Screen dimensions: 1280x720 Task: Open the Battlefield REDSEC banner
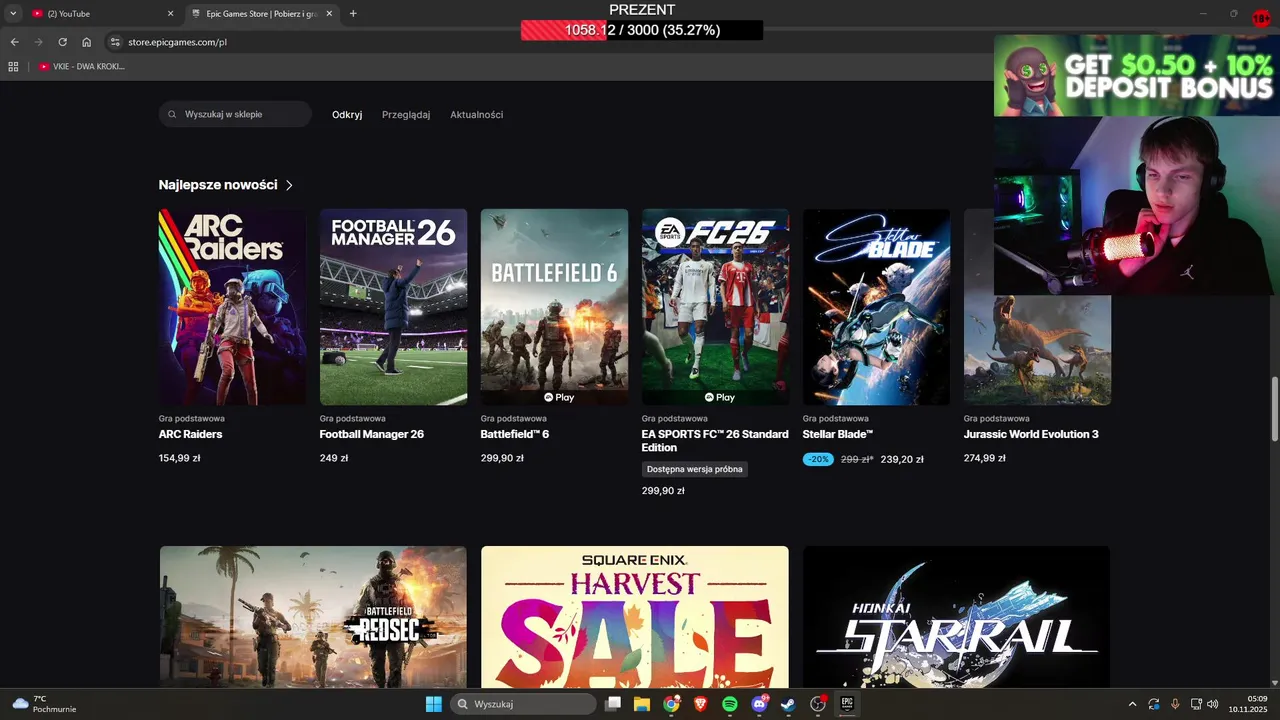pyautogui.click(x=313, y=616)
